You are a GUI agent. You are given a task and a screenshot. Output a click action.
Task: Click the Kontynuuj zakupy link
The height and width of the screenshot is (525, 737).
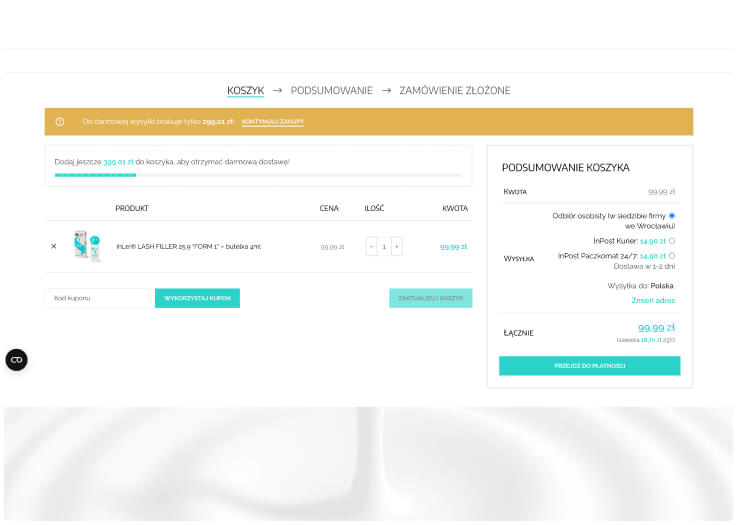coord(272,122)
